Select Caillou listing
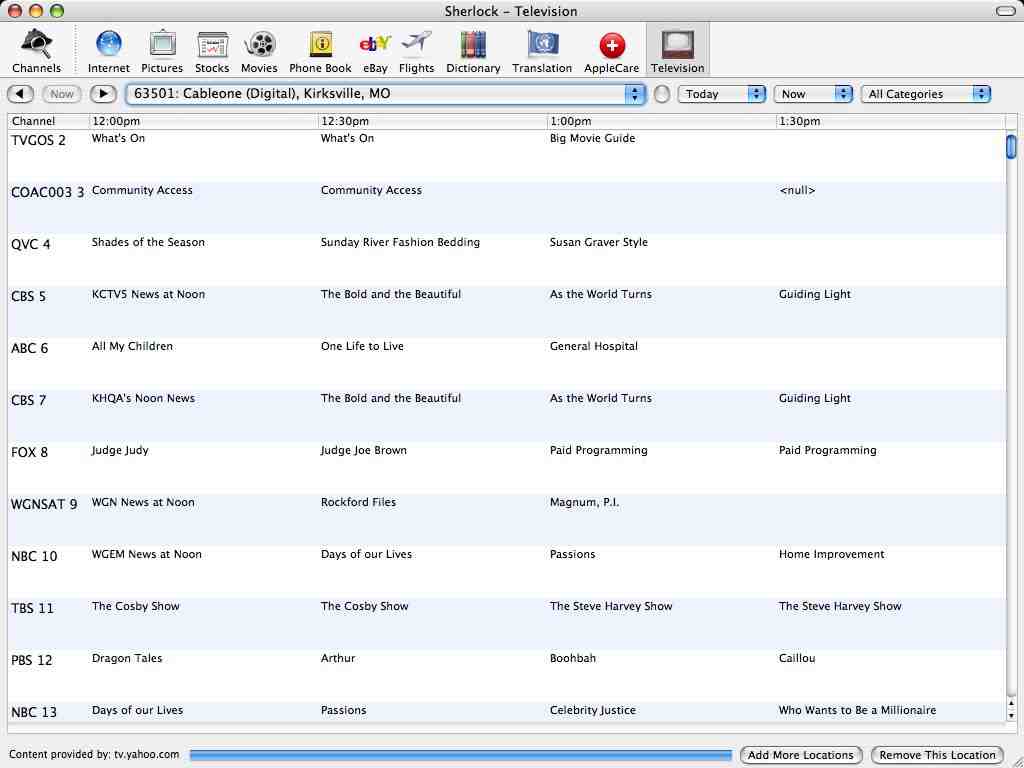 pyautogui.click(x=797, y=658)
